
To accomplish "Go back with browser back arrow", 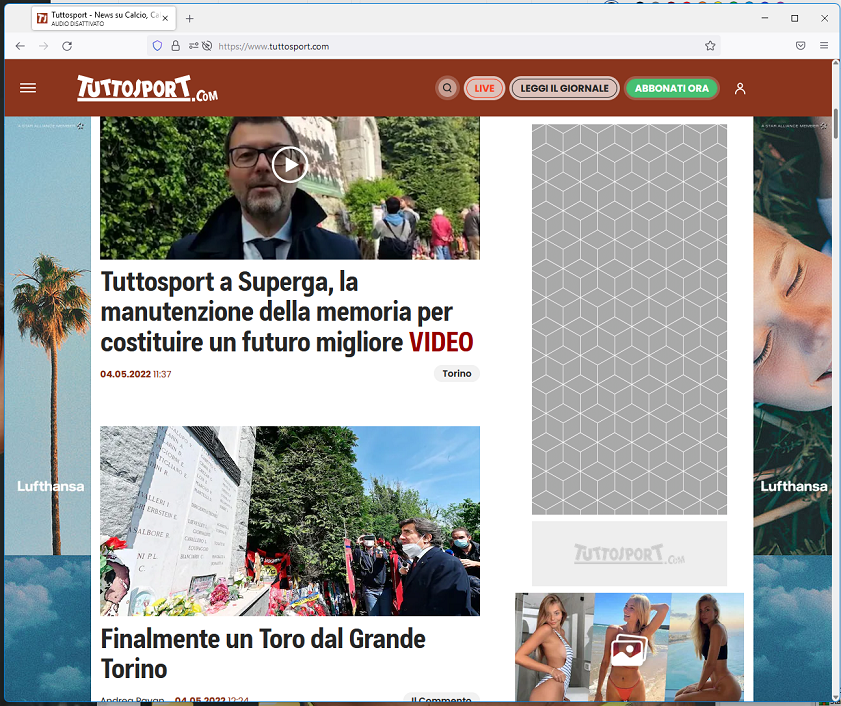I will coord(20,46).
